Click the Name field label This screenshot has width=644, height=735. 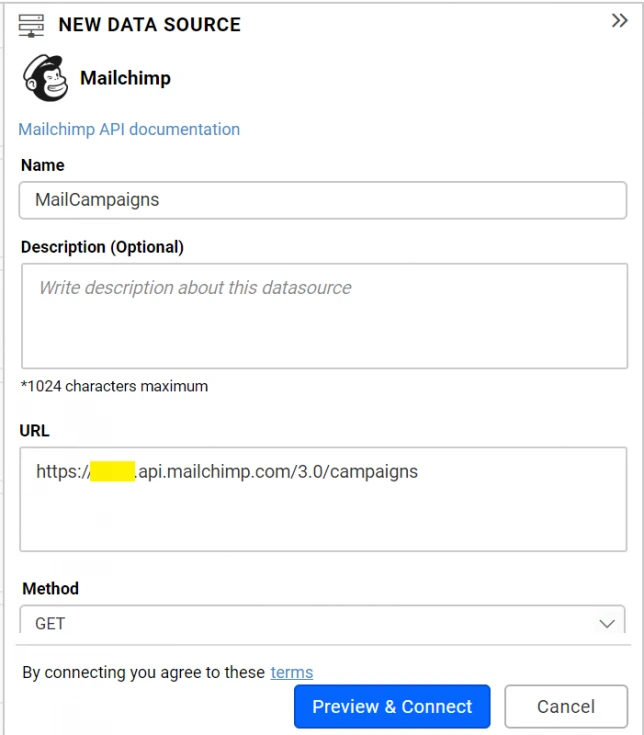42,165
